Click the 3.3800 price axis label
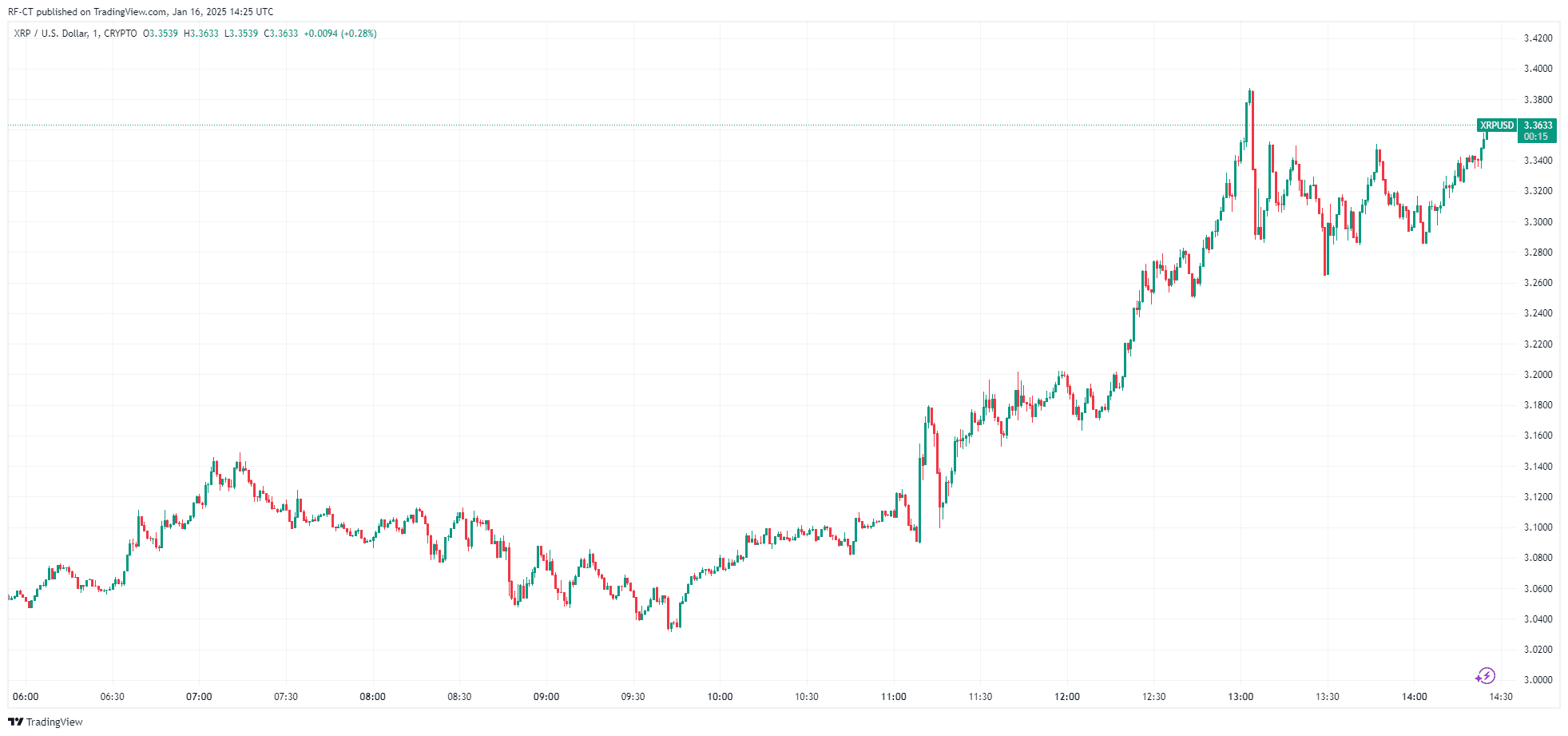Screen dimensions: 1568x736 1538,100
